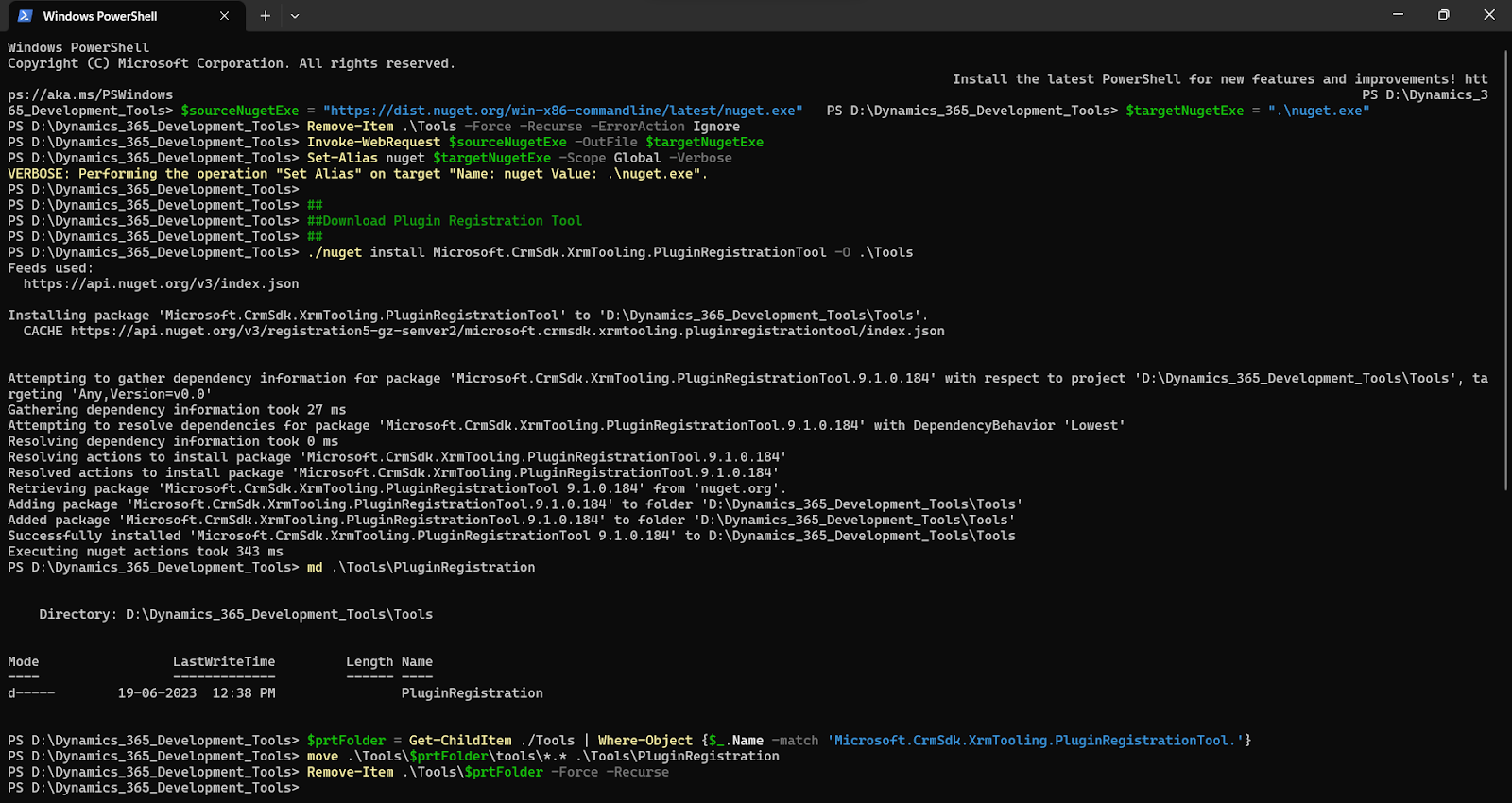Screen dimensions: 1512x803
Task: Click the "Retrieving package" output line
Action: tap(397, 488)
